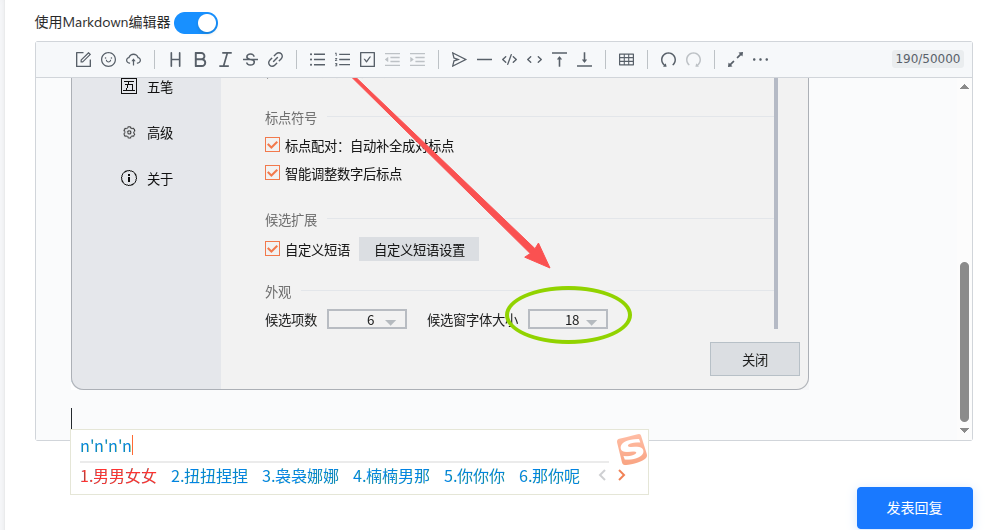Click the upward arrow with top bar icon
This screenshot has height=530, width=993.
pyautogui.click(x=559, y=60)
